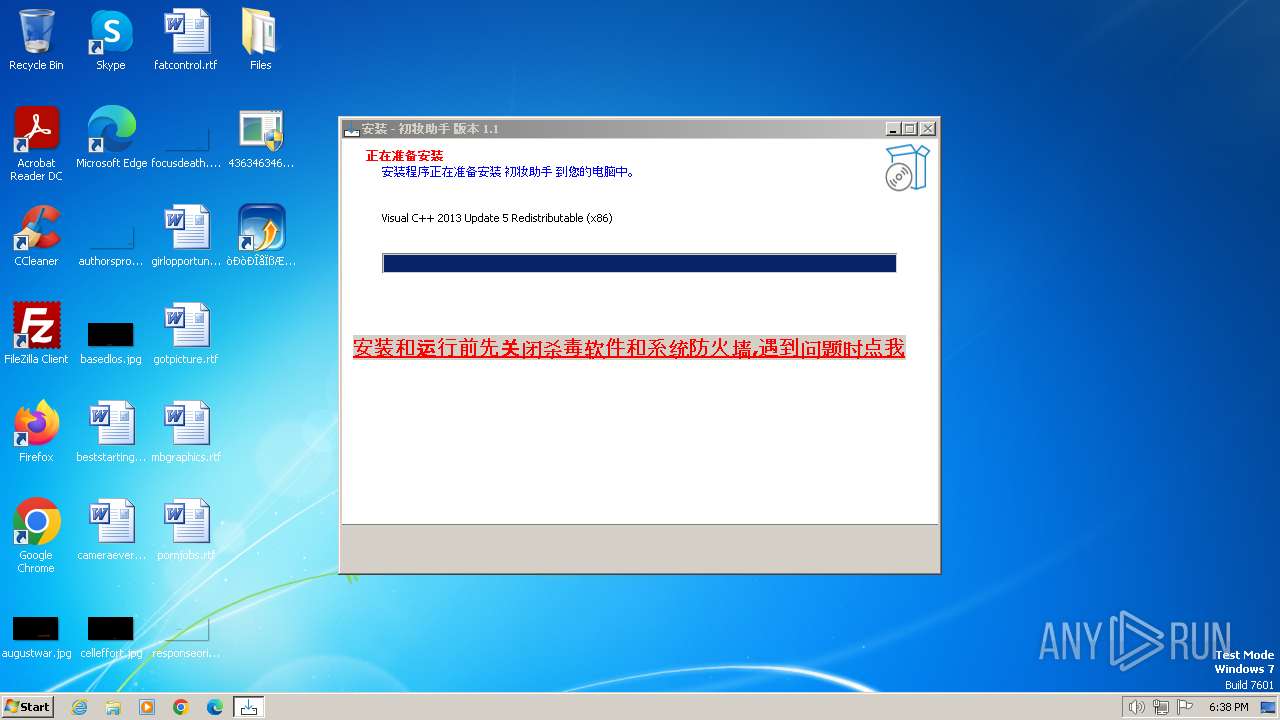Select the cameraever document icon
1280x720 pixels.
111,530
